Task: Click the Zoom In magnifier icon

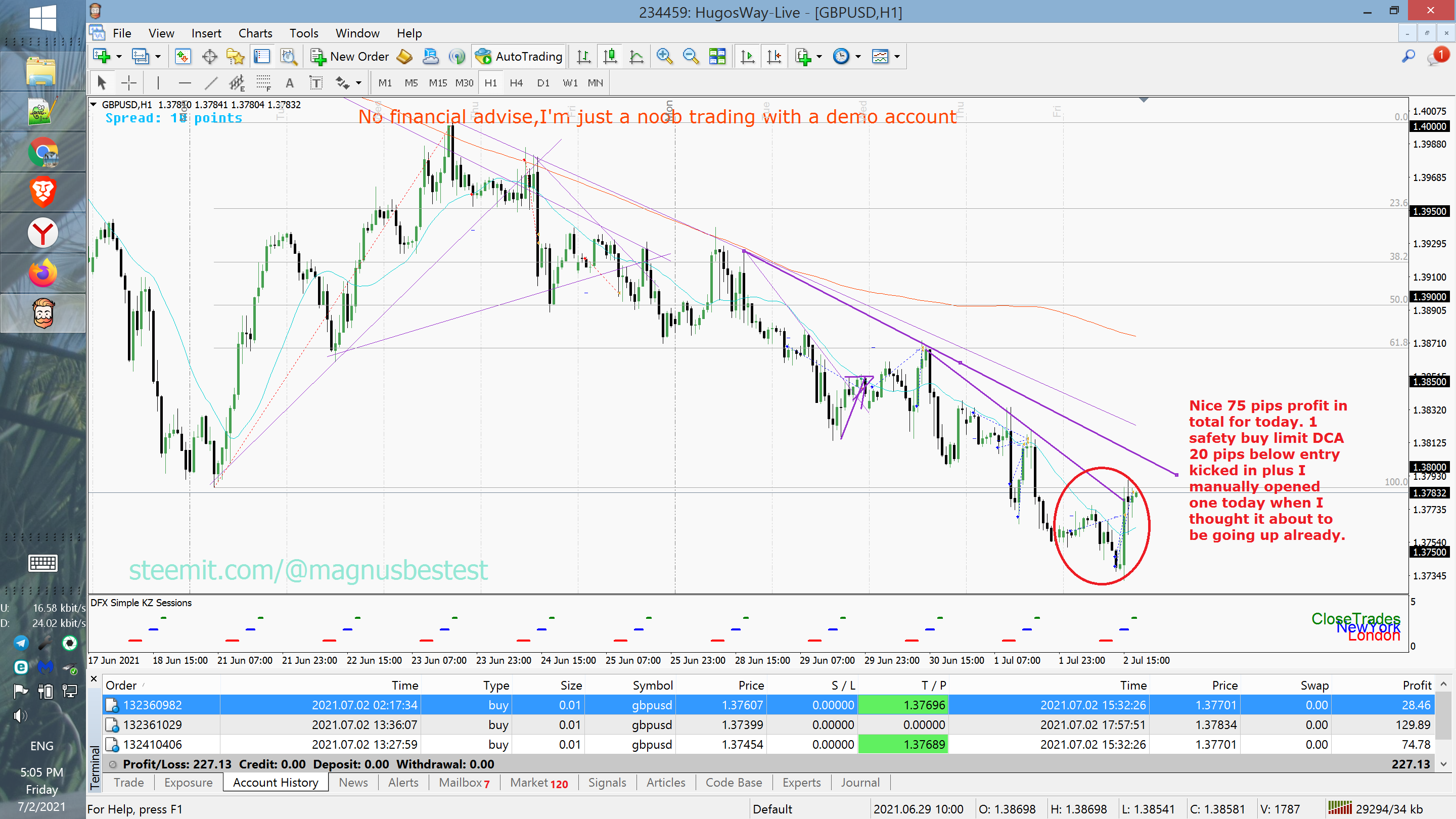Action: point(664,57)
